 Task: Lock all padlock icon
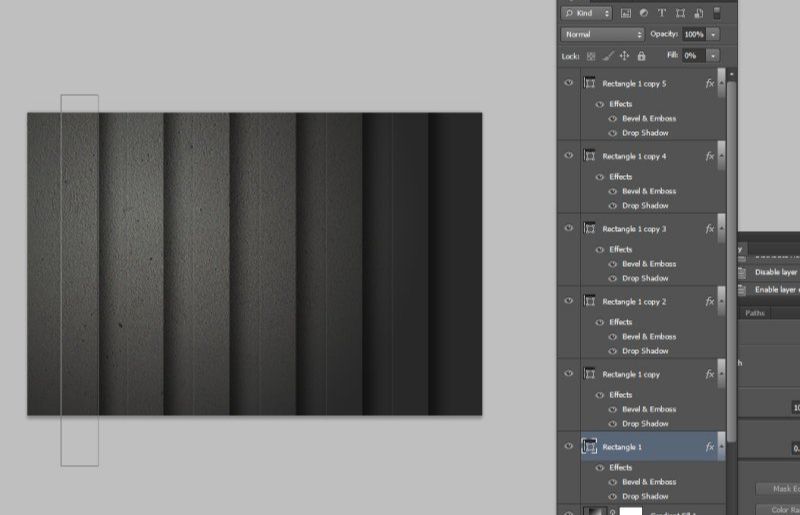click(641, 56)
